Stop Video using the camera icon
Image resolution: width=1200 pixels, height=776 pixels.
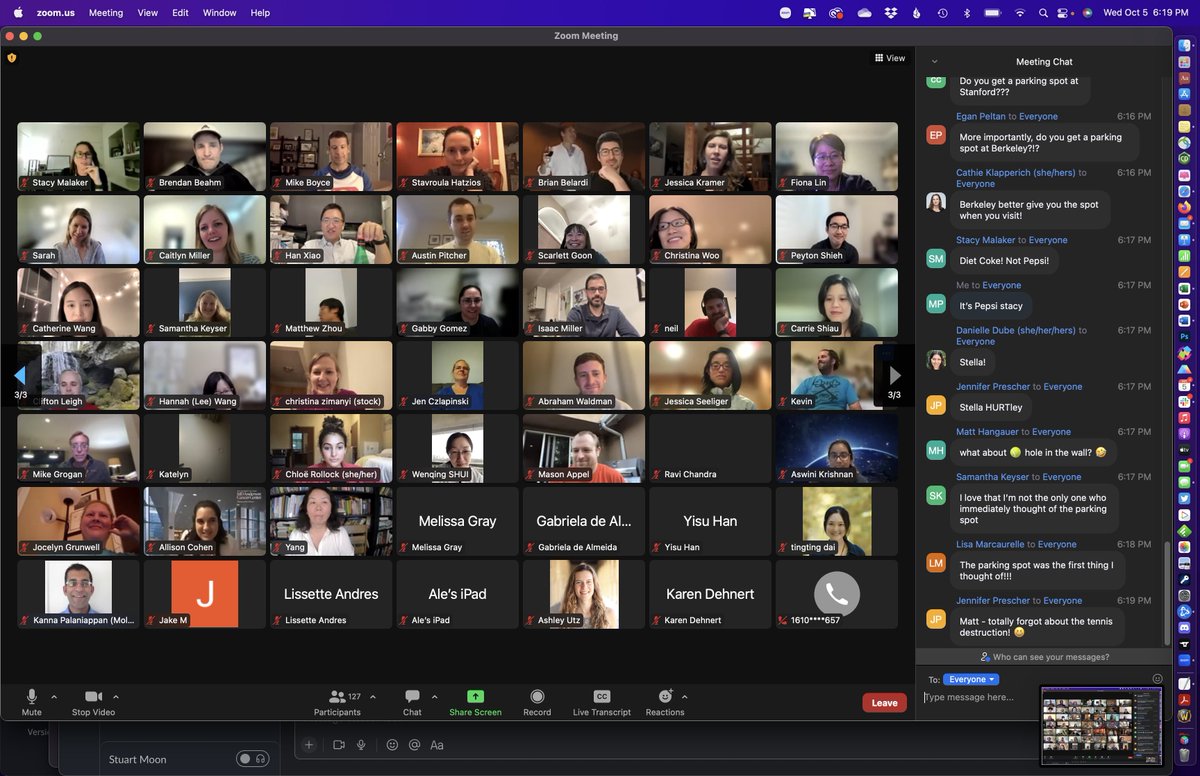(x=94, y=702)
